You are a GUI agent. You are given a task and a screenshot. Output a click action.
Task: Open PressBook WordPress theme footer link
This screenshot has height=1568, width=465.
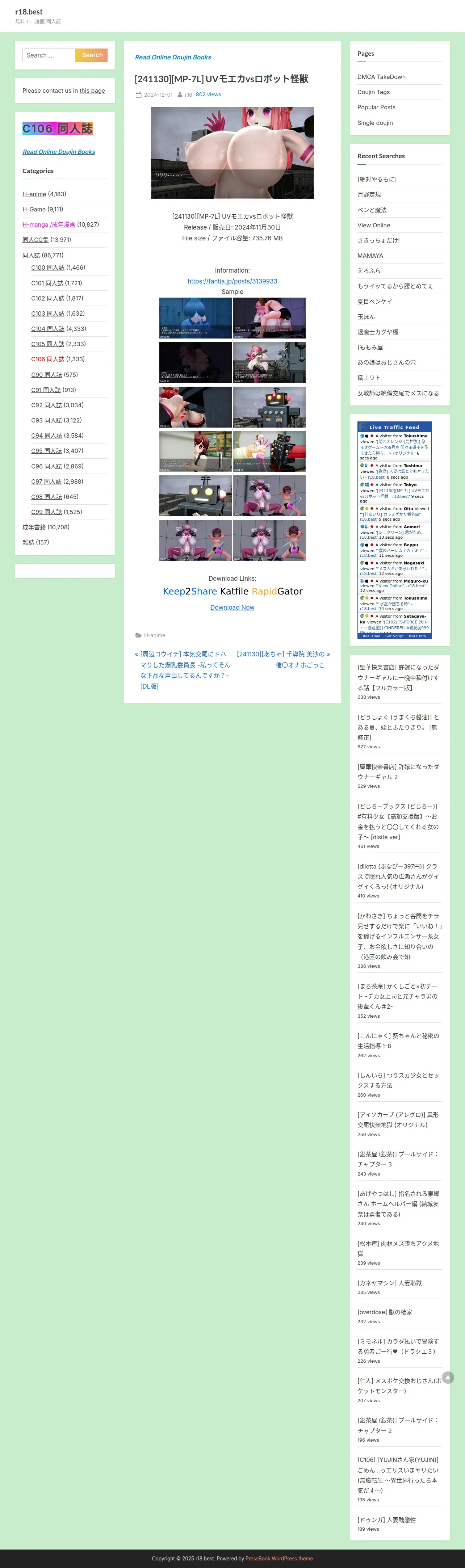click(279, 1559)
